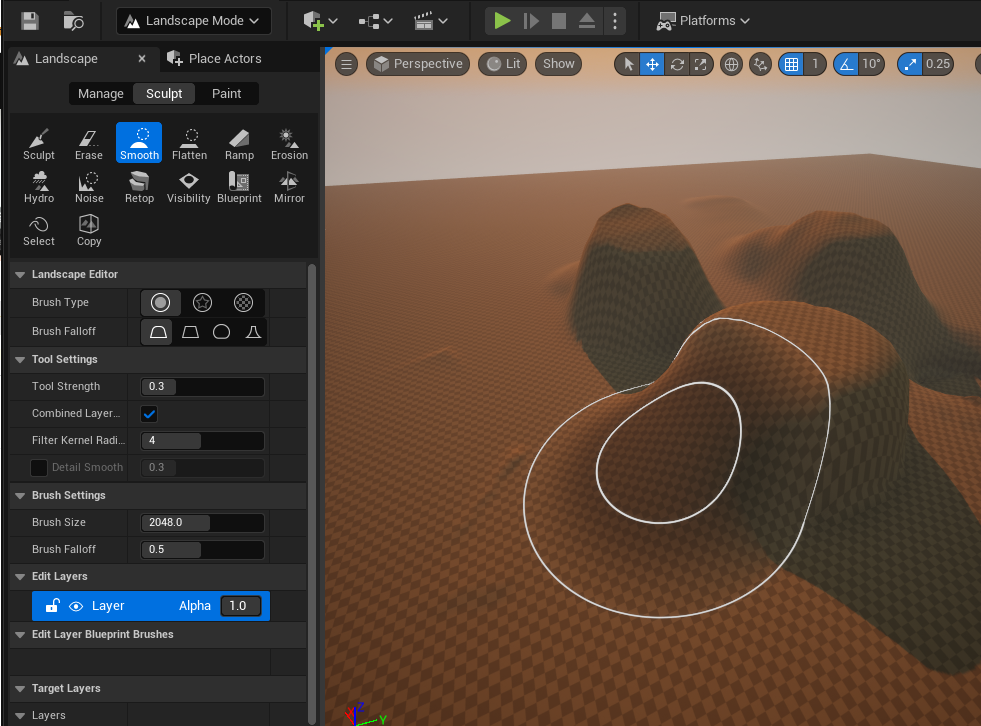Screen dimensions: 981x726
Task: Open the Landscape Mode dropdown
Action: point(194,21)
